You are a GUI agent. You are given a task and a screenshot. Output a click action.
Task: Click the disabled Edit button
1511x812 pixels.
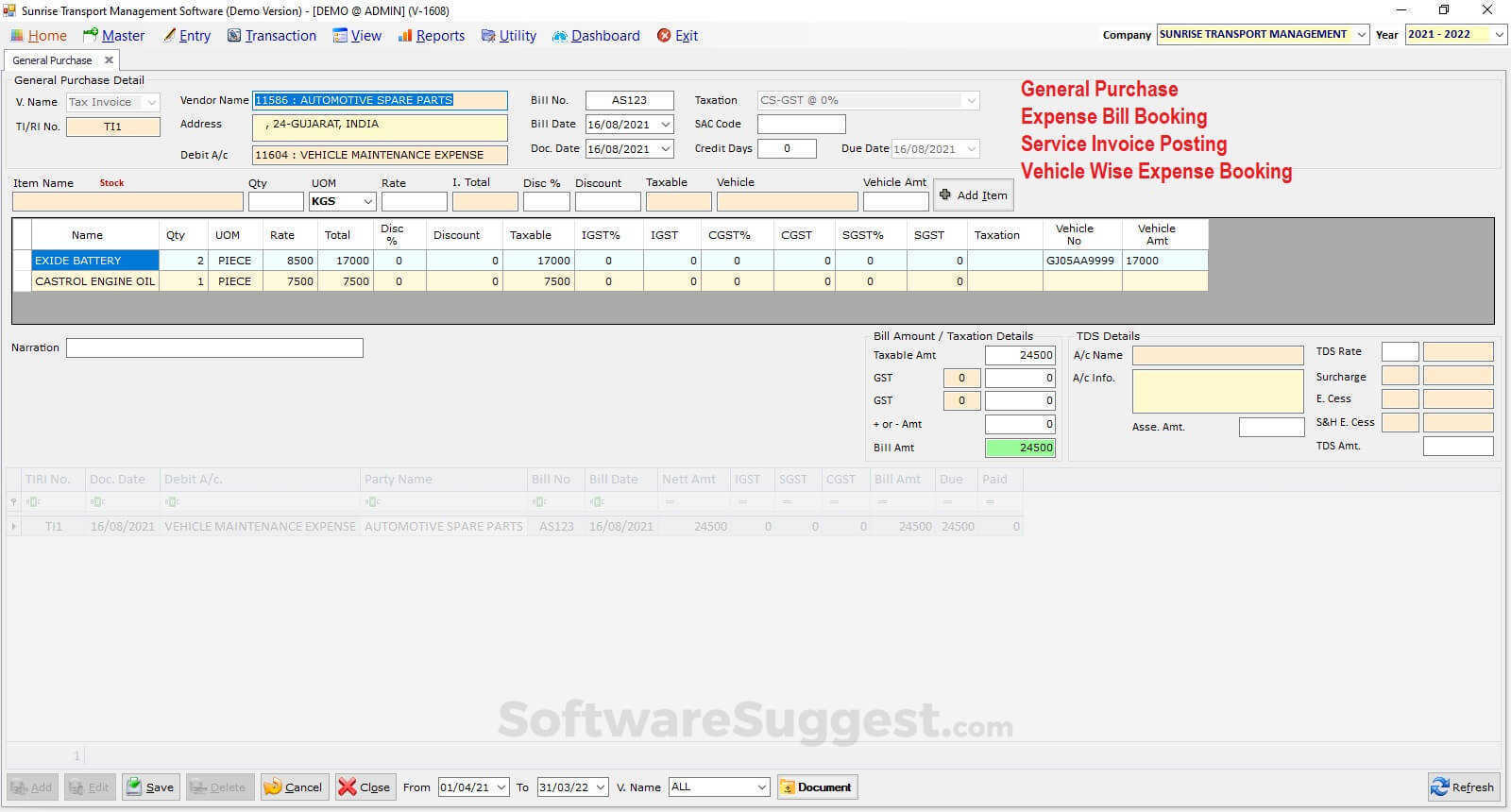pos(89,787)
